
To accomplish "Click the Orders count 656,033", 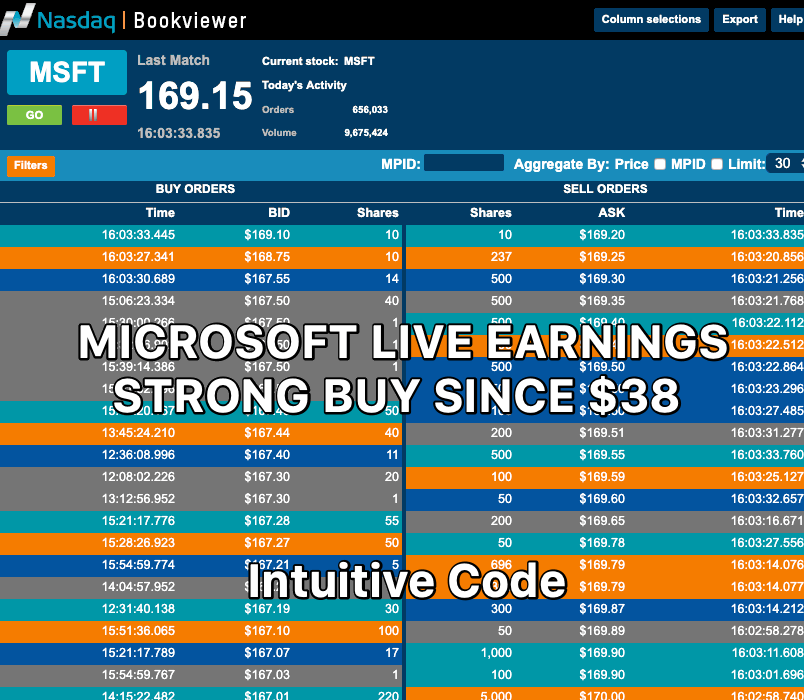I will [370, 110].
